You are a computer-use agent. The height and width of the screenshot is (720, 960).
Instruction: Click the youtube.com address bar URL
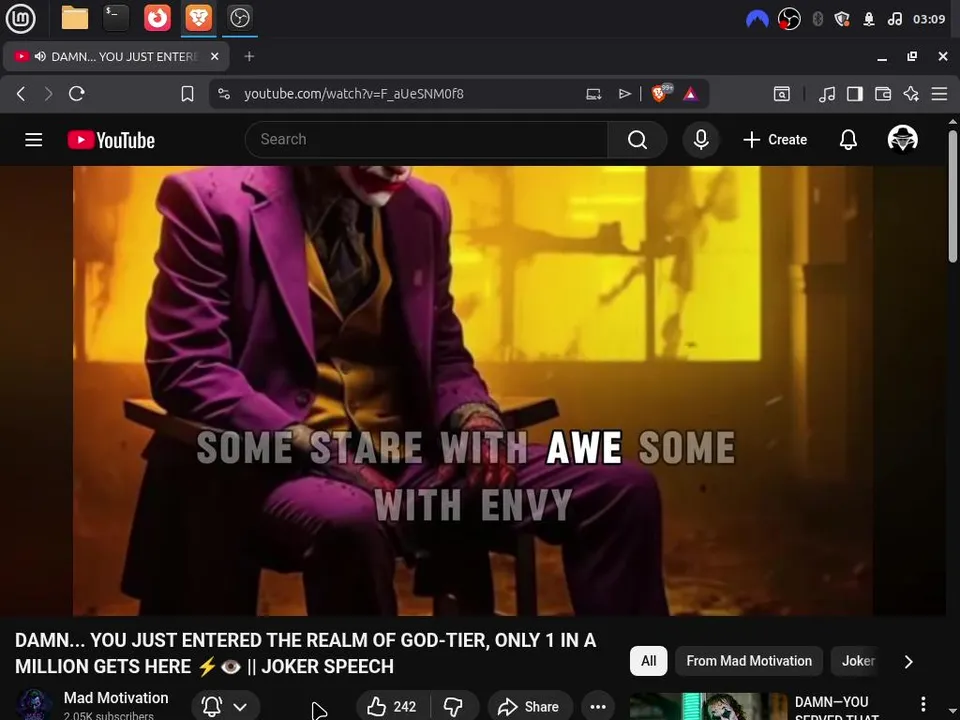click(x=353, y=94)
